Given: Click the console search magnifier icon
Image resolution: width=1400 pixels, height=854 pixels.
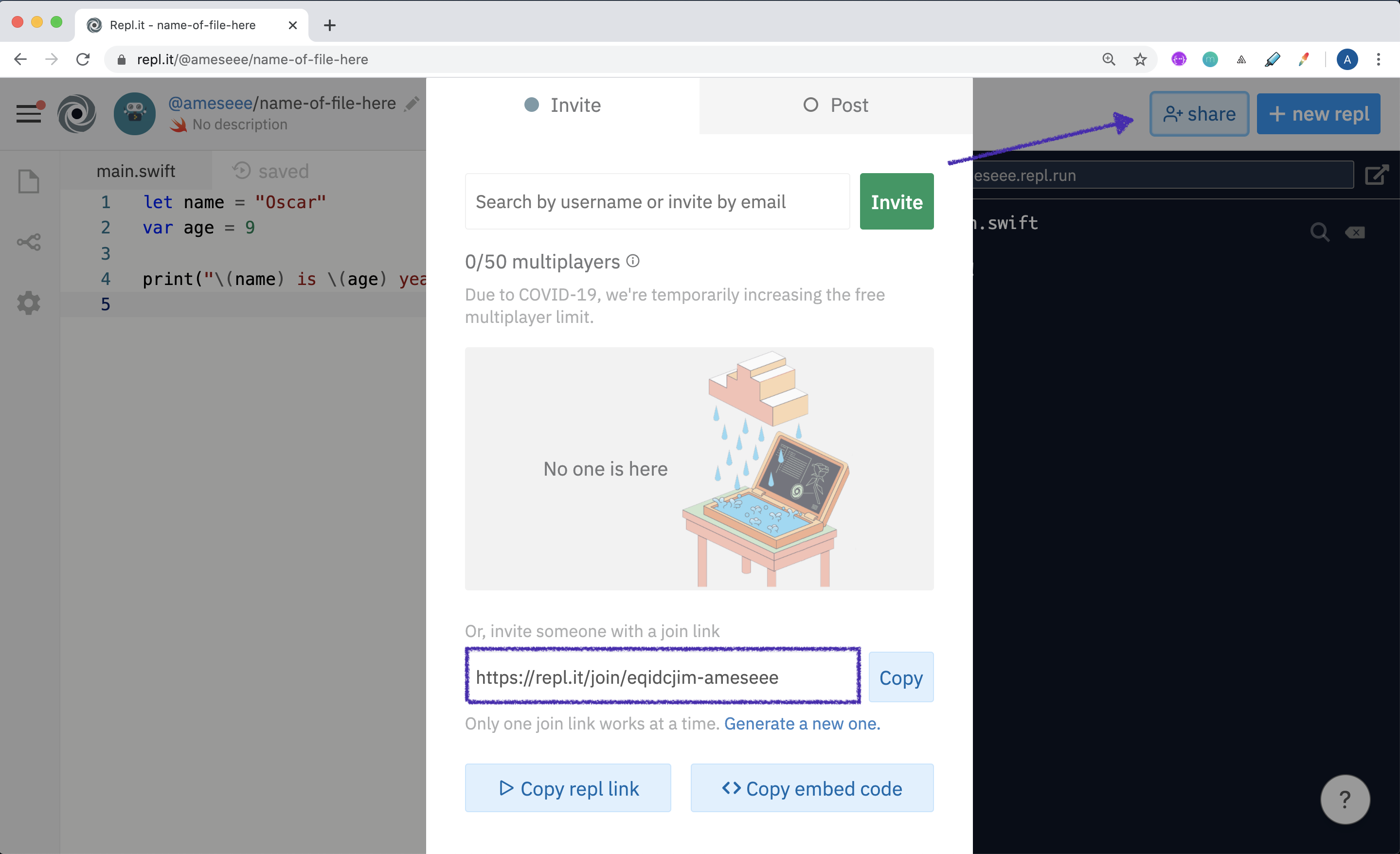Looking at the screenshot, I should point(1320,232).
